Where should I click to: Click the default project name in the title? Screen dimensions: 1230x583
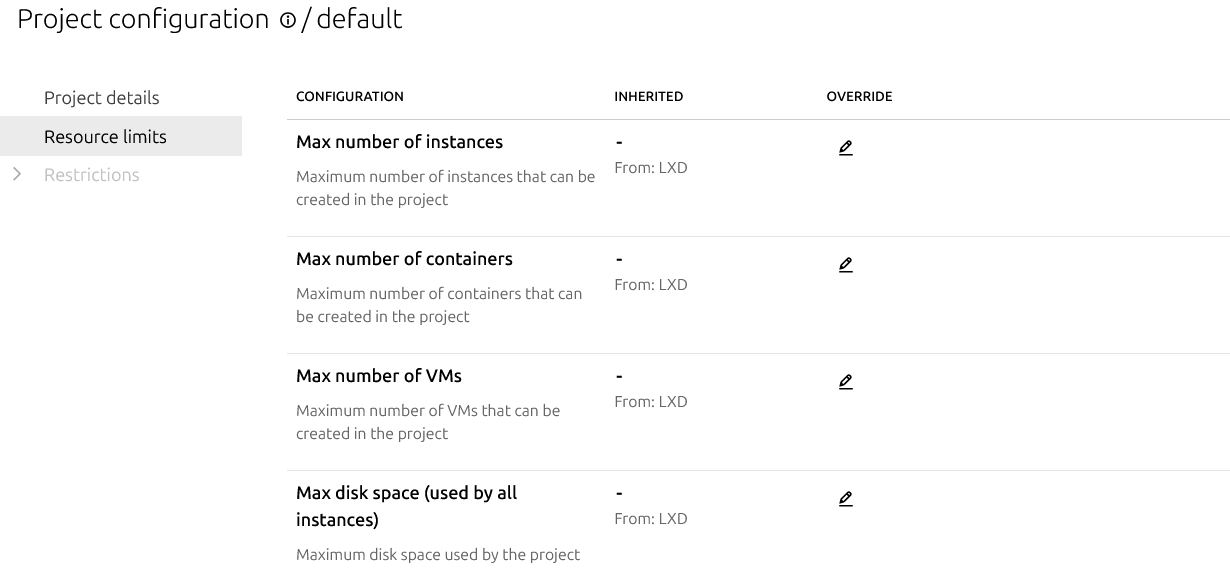coord(359,19)
